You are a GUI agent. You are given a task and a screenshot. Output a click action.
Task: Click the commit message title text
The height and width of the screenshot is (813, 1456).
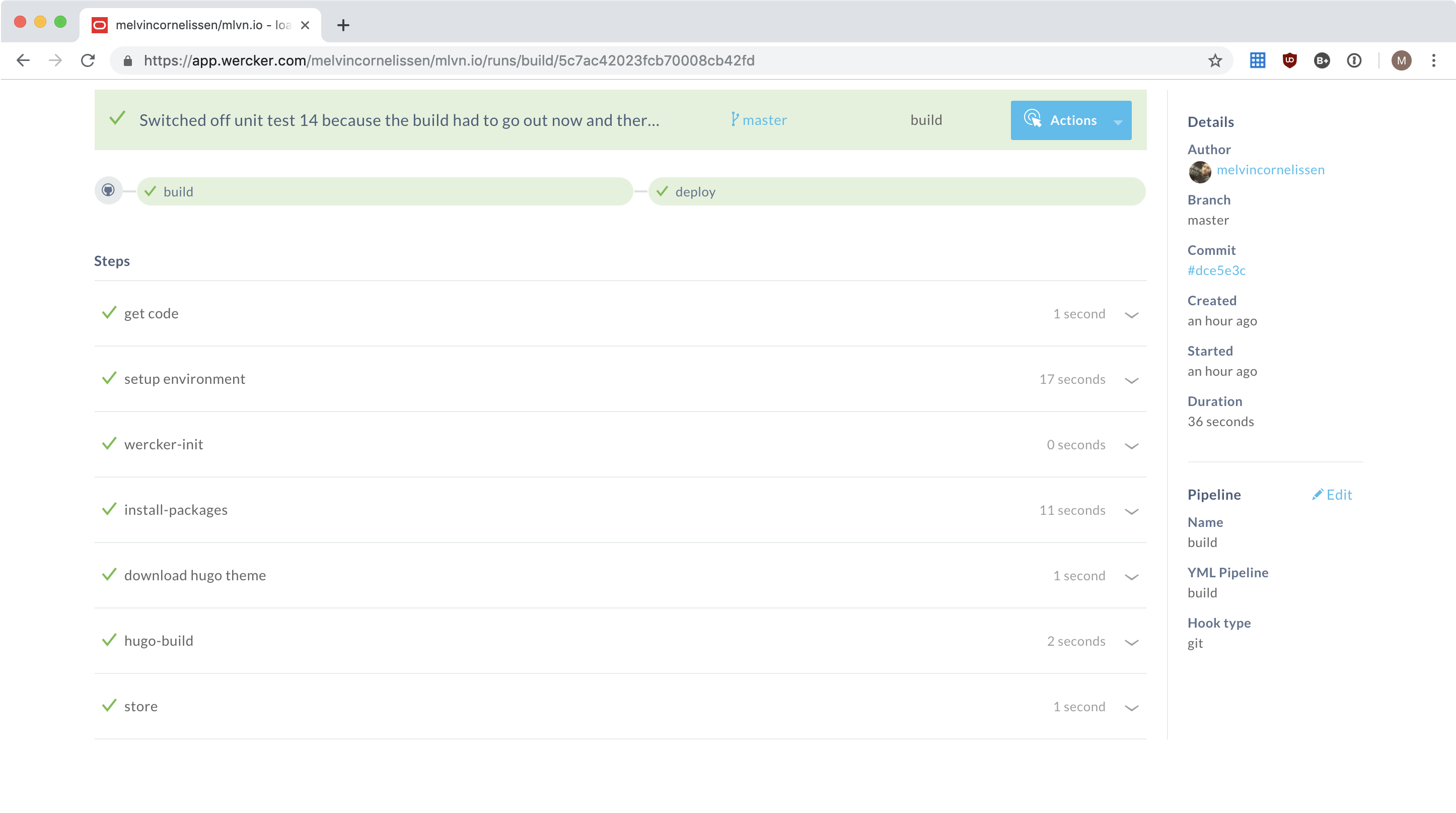coord(399,120)
